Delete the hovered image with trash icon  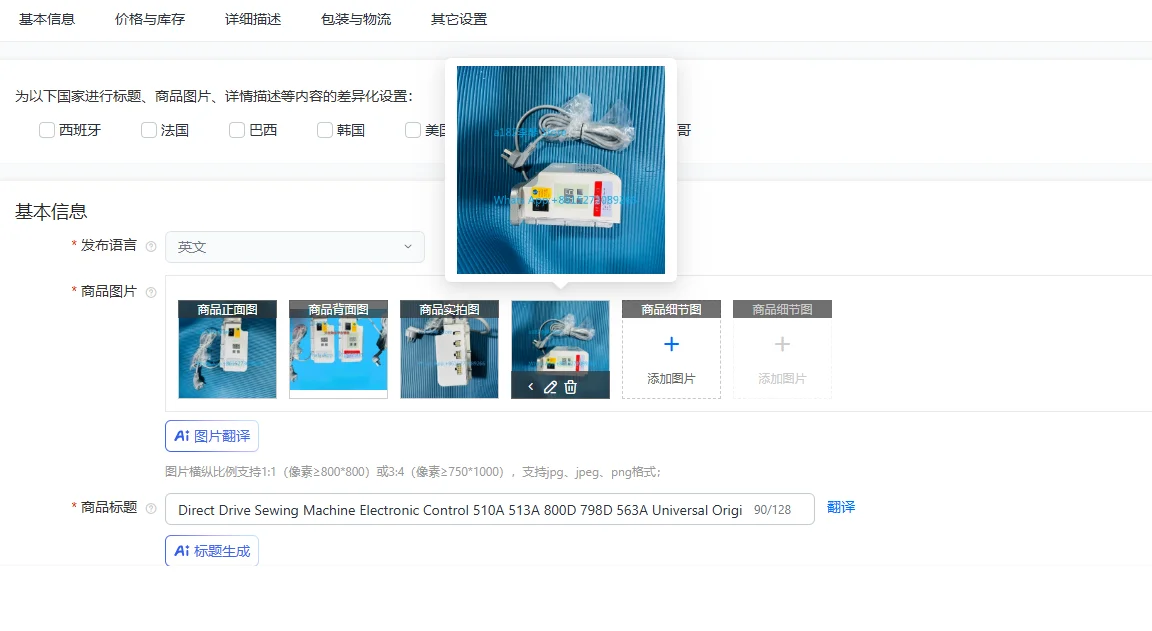[571, 386]
